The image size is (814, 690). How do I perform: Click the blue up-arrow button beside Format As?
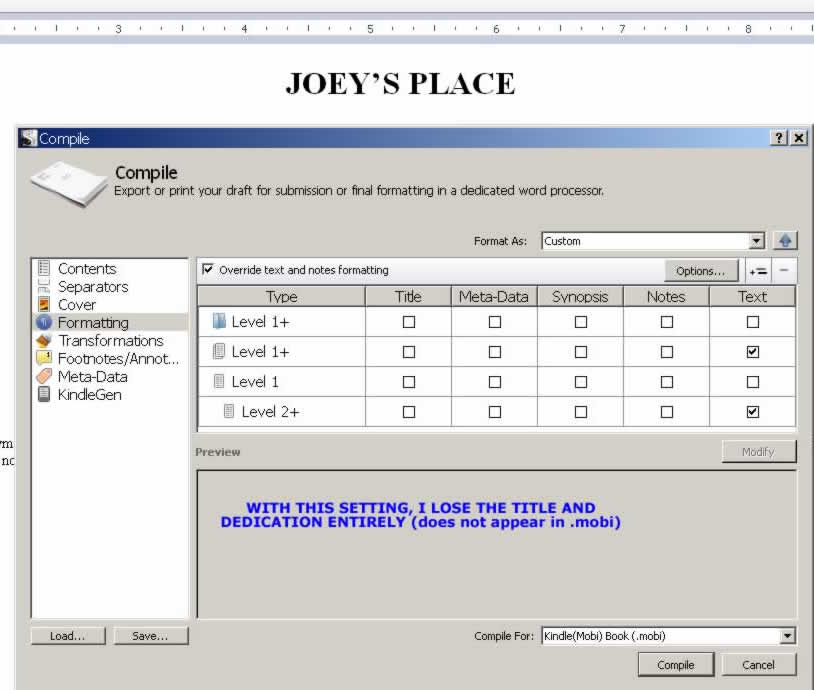785,241
